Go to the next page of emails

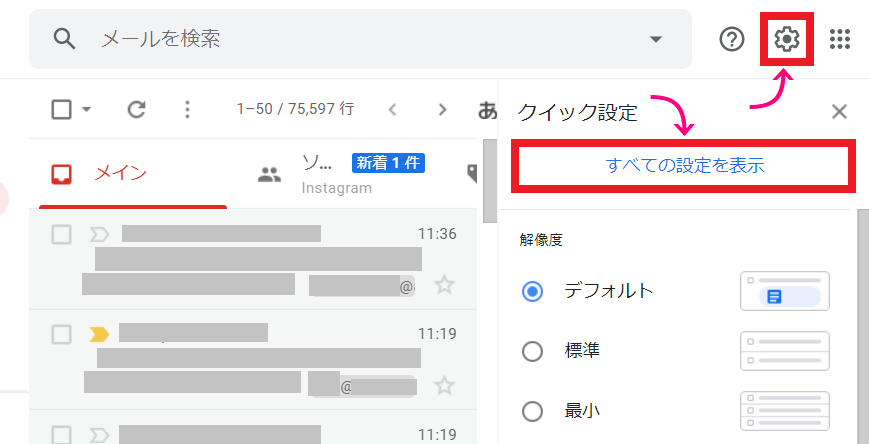tap(442, 110)
